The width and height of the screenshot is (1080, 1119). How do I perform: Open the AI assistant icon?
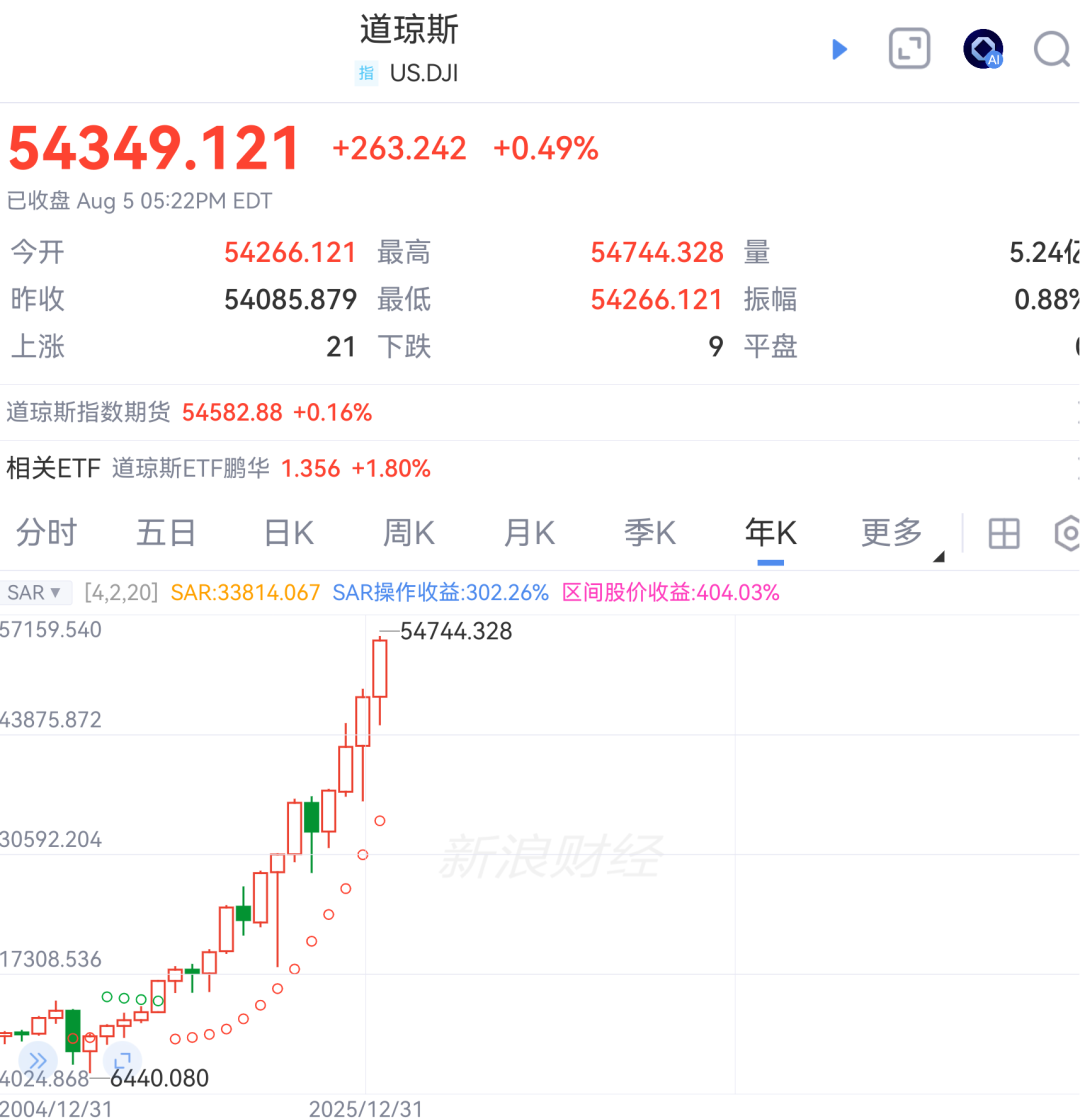[984, 49]
